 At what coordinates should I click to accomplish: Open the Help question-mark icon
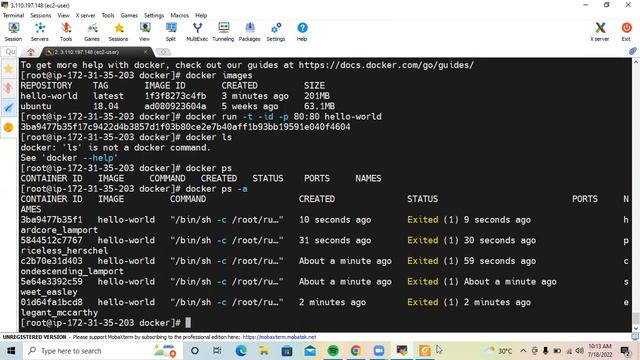click(x=302, y=31)
